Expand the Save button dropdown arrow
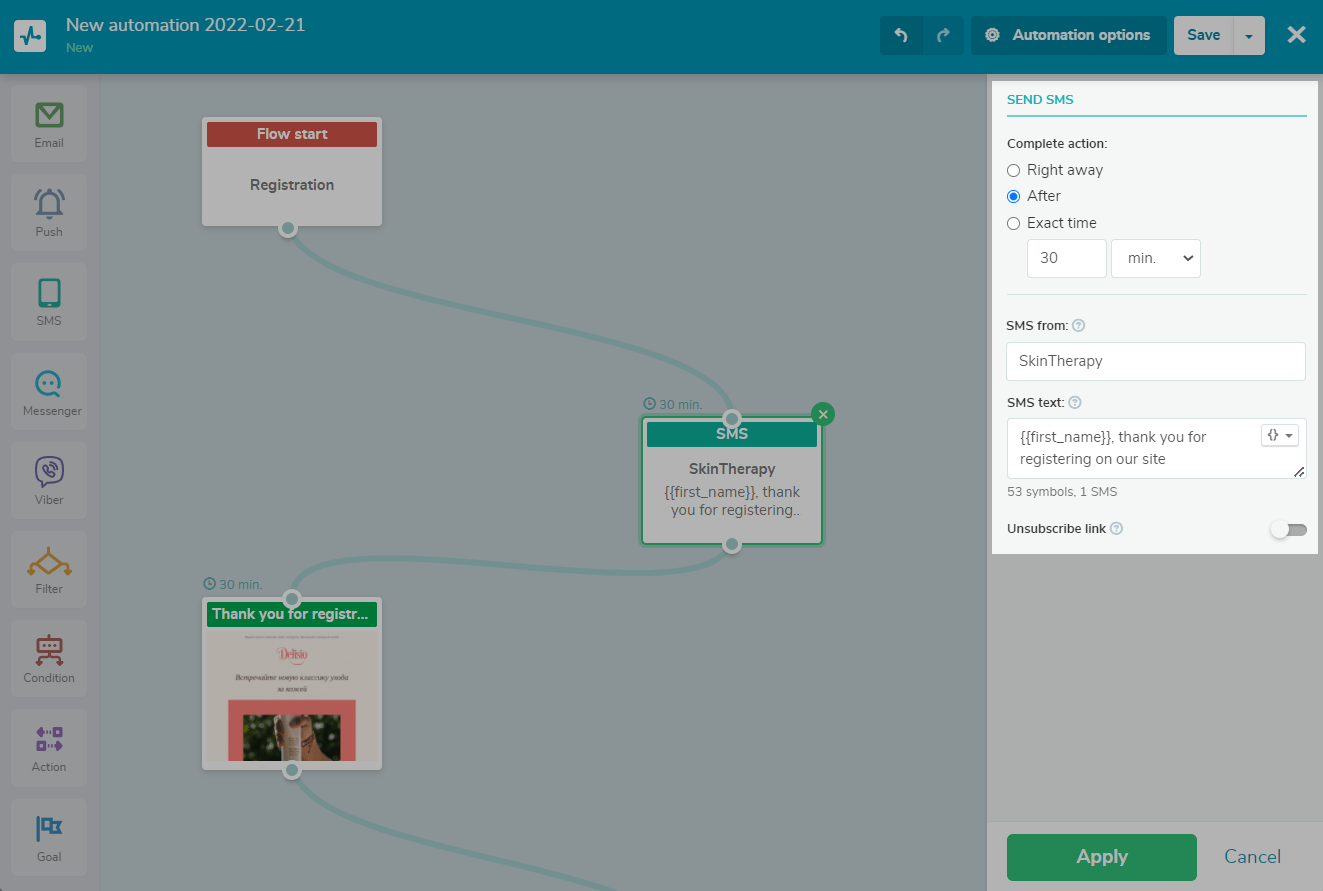The image size is (1323, 891). (1248, 35)
